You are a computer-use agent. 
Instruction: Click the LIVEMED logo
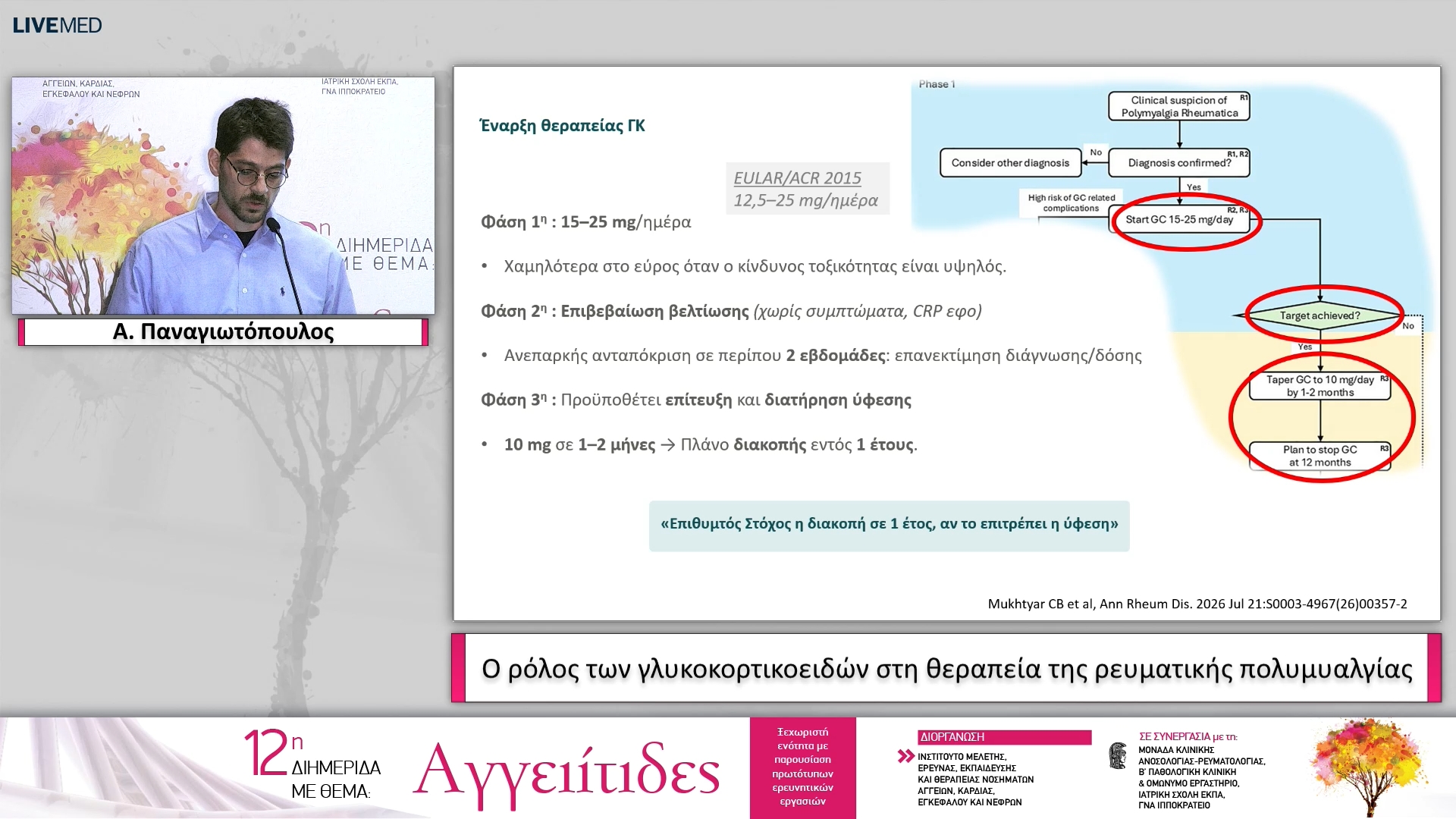(57, 25)
